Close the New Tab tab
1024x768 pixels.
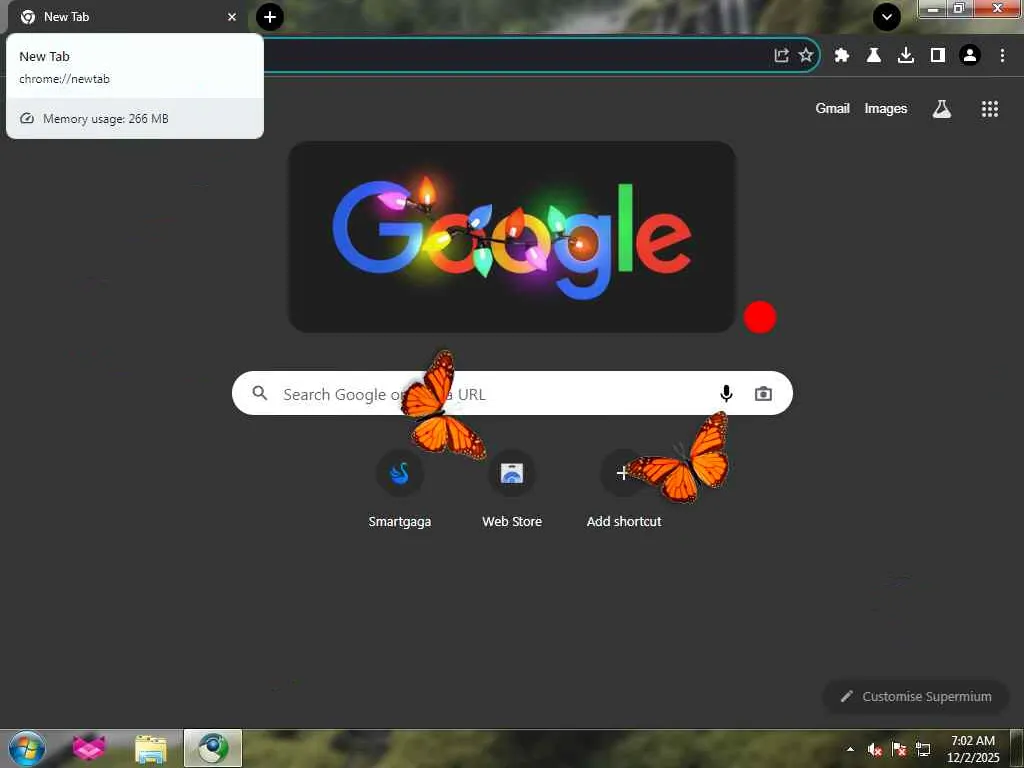click(232, 17)
